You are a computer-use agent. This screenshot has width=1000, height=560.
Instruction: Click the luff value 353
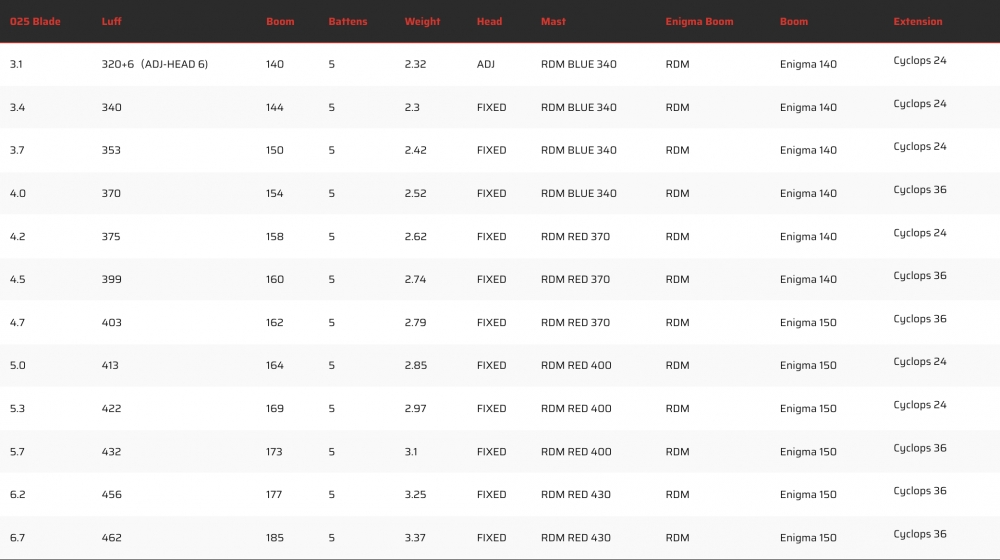pyautogui.click(x=111, y=151)
